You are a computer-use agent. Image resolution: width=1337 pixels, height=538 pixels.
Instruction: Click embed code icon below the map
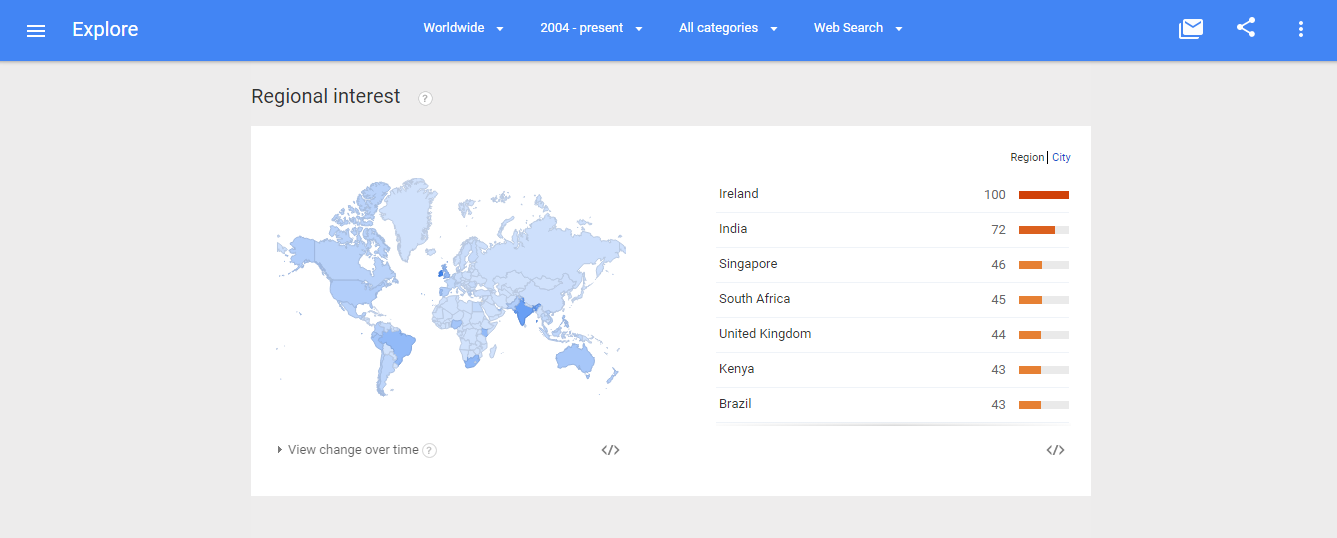(610, 450)
